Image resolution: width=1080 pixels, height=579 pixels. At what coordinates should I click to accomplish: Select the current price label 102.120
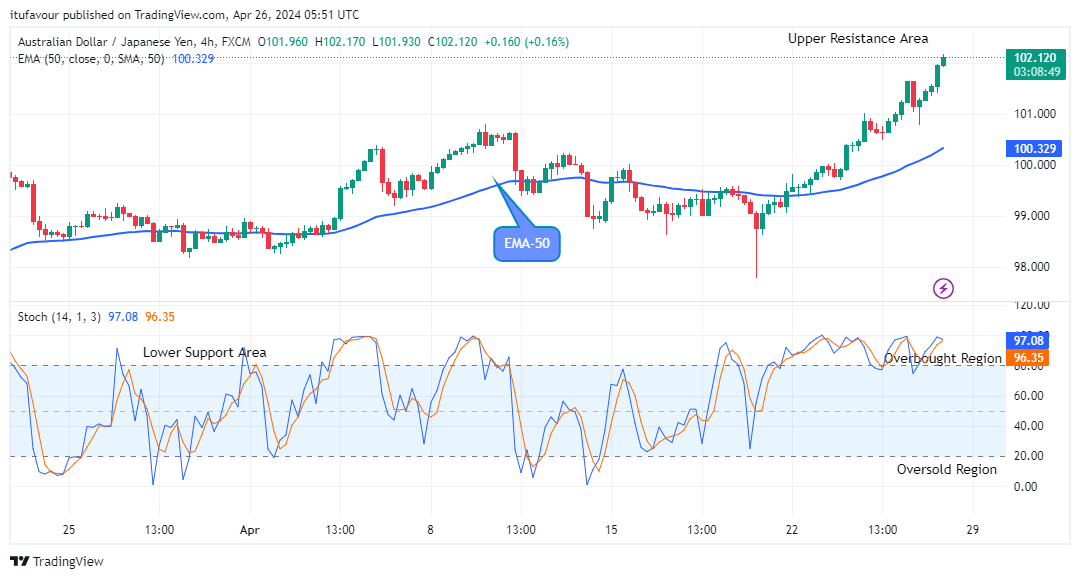tap(1035, 58)
